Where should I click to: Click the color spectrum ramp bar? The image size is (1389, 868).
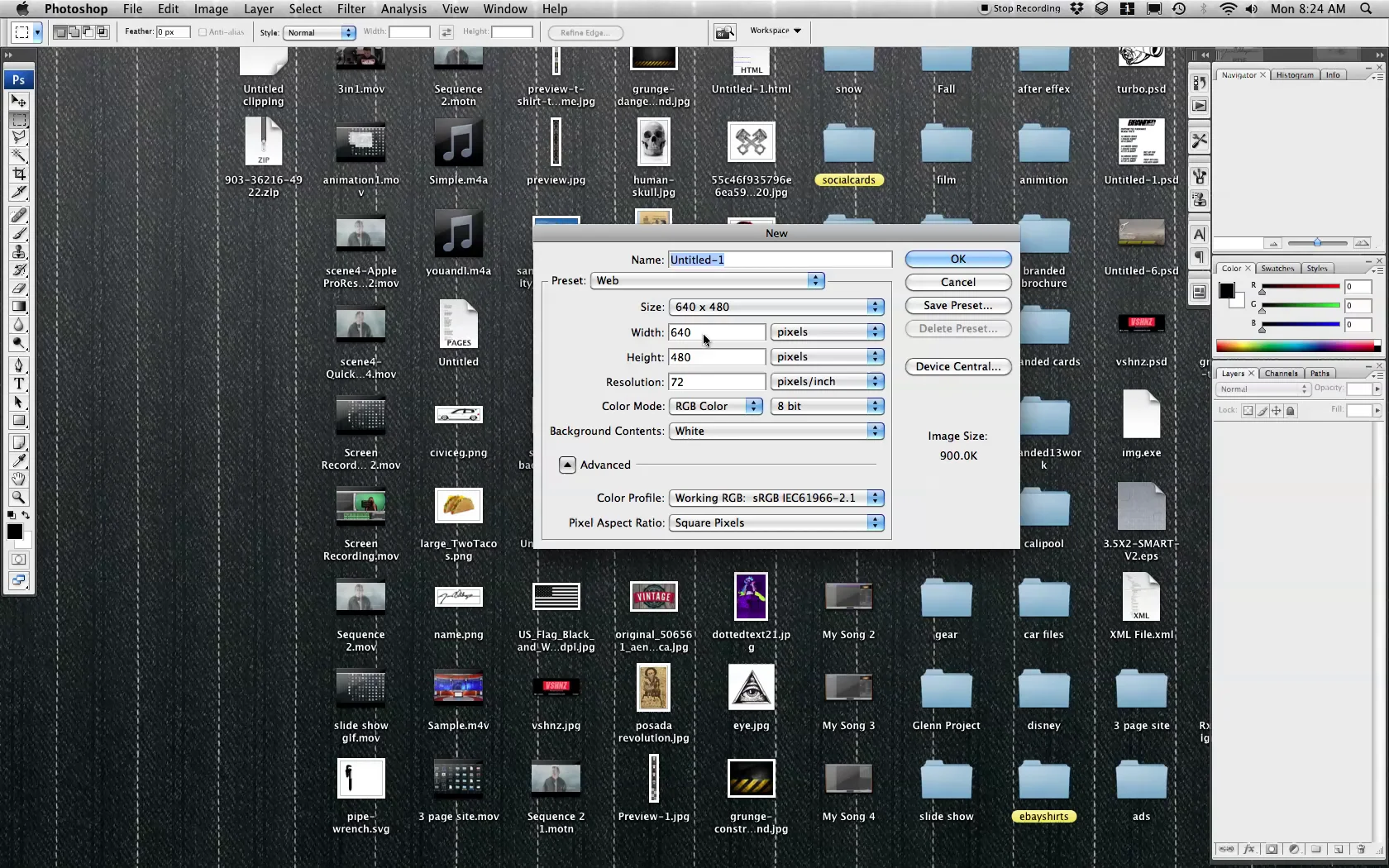tap(1298, 346)
